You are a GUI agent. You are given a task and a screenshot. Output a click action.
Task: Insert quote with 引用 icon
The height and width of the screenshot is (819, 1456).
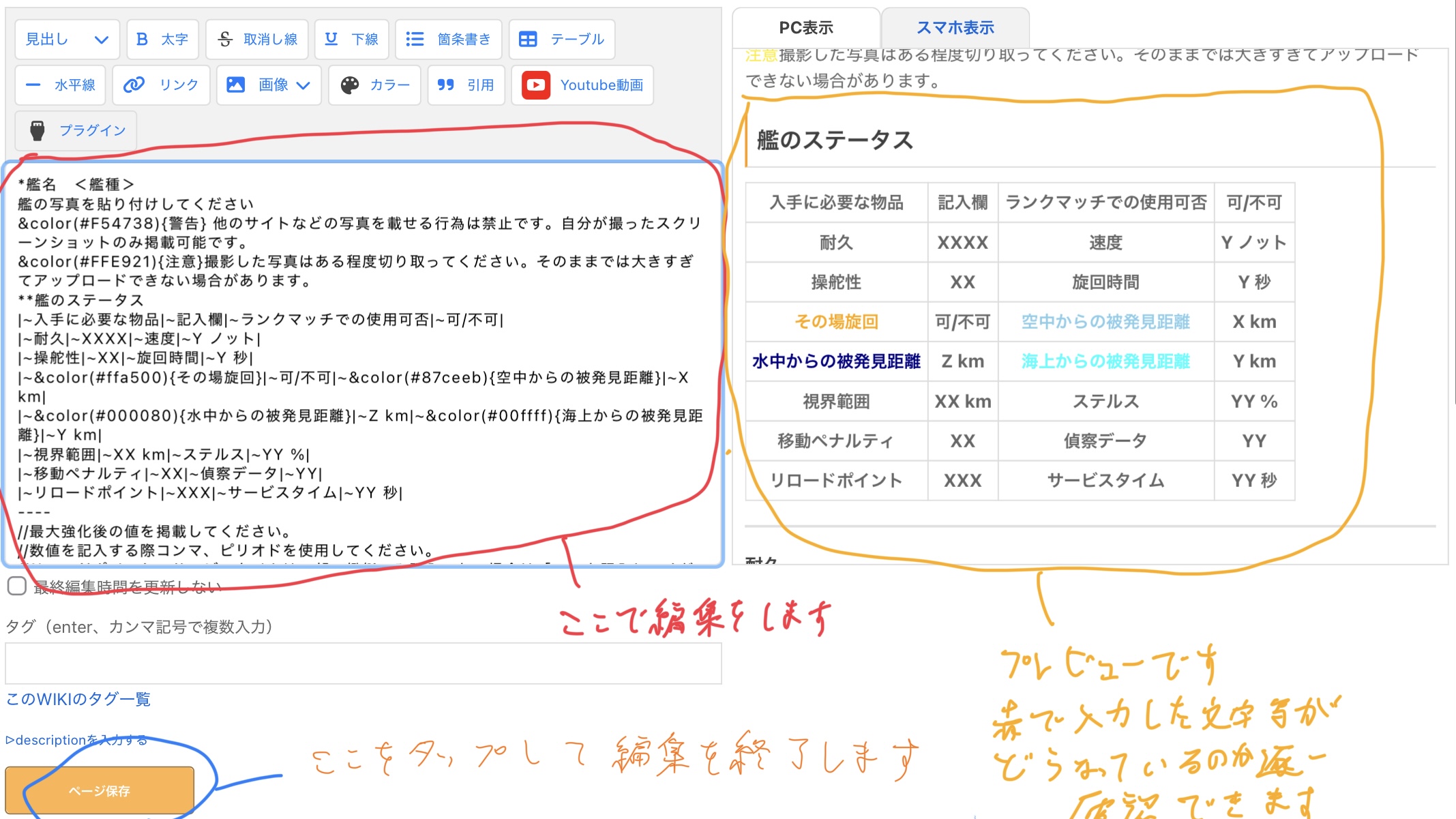point(446,85)
